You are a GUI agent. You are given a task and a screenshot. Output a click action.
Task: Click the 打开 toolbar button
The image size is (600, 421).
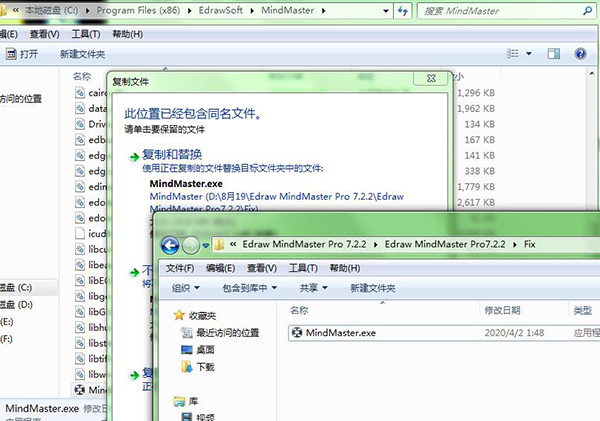[x=22, y=54]
